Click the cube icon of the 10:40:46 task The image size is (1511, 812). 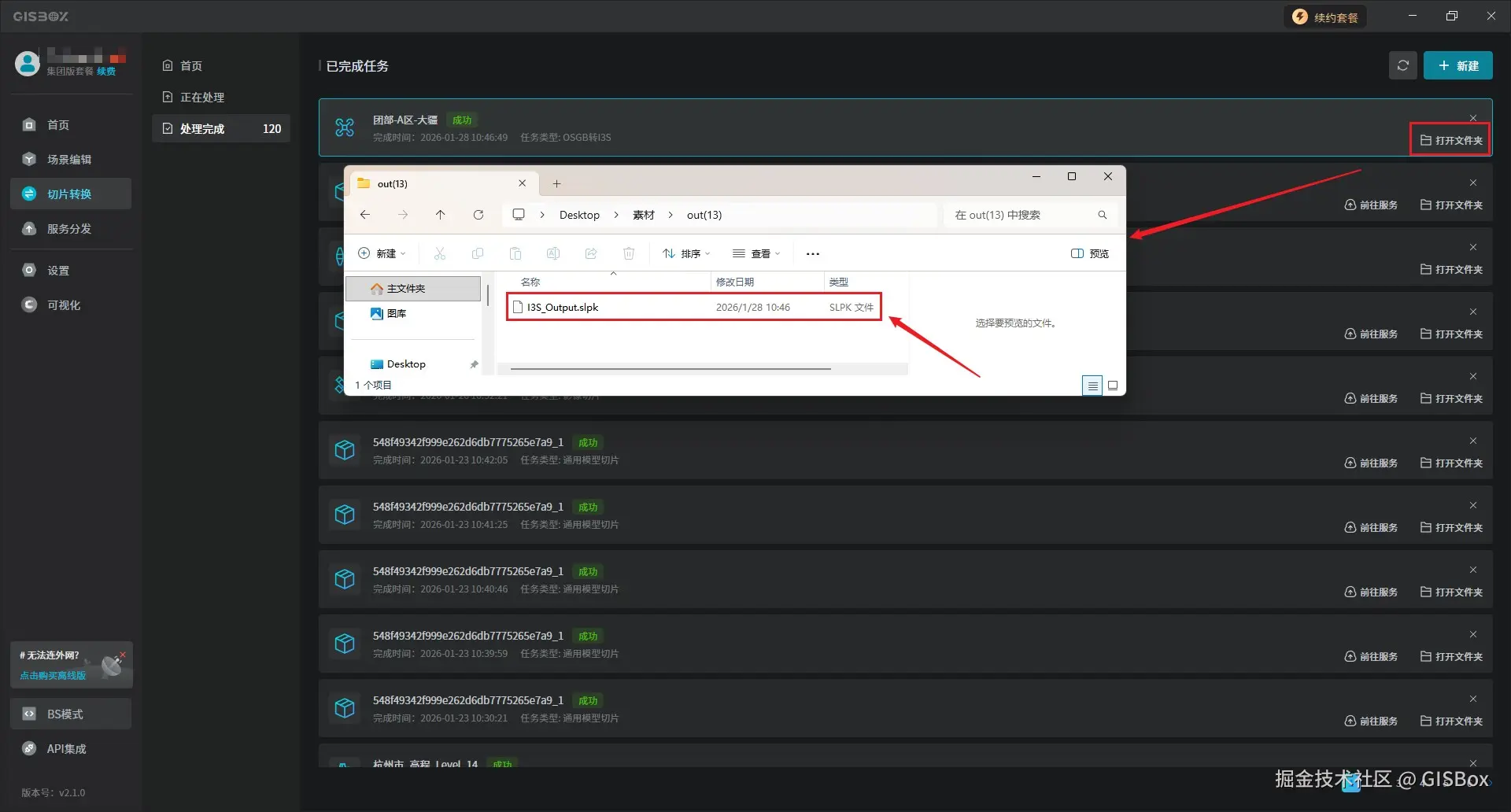click(x=345, y=579)
